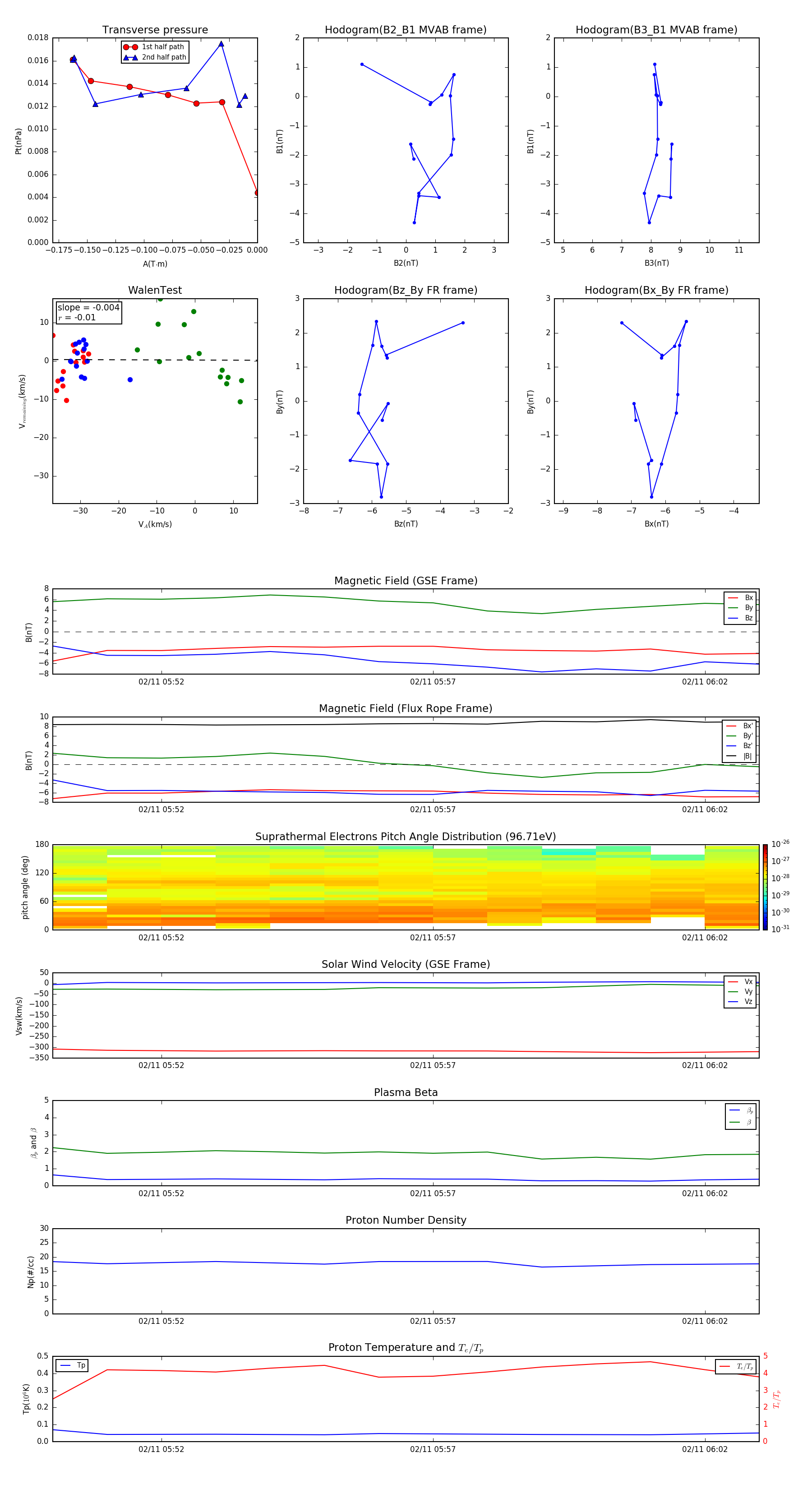Click the 'WalenTest' plot title
Viewport: 812px width, 1489px height.
click(155, 290)
